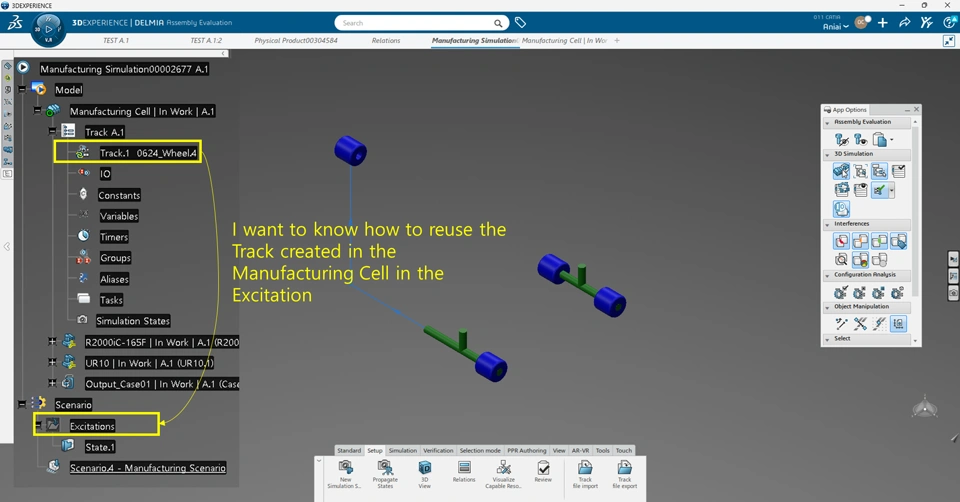
Task: Click Propagate States command
Action: (x=385, y=474)
